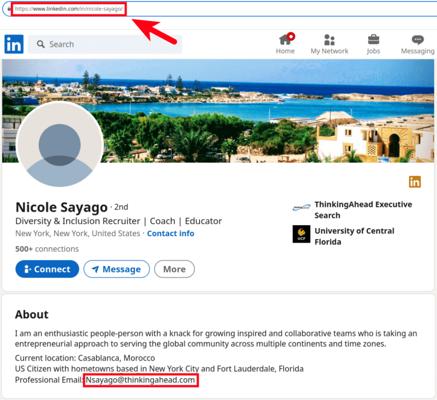Open the Contact info link
The height and width of the screenshot is (400, 437).
click(x=171, y=233)
